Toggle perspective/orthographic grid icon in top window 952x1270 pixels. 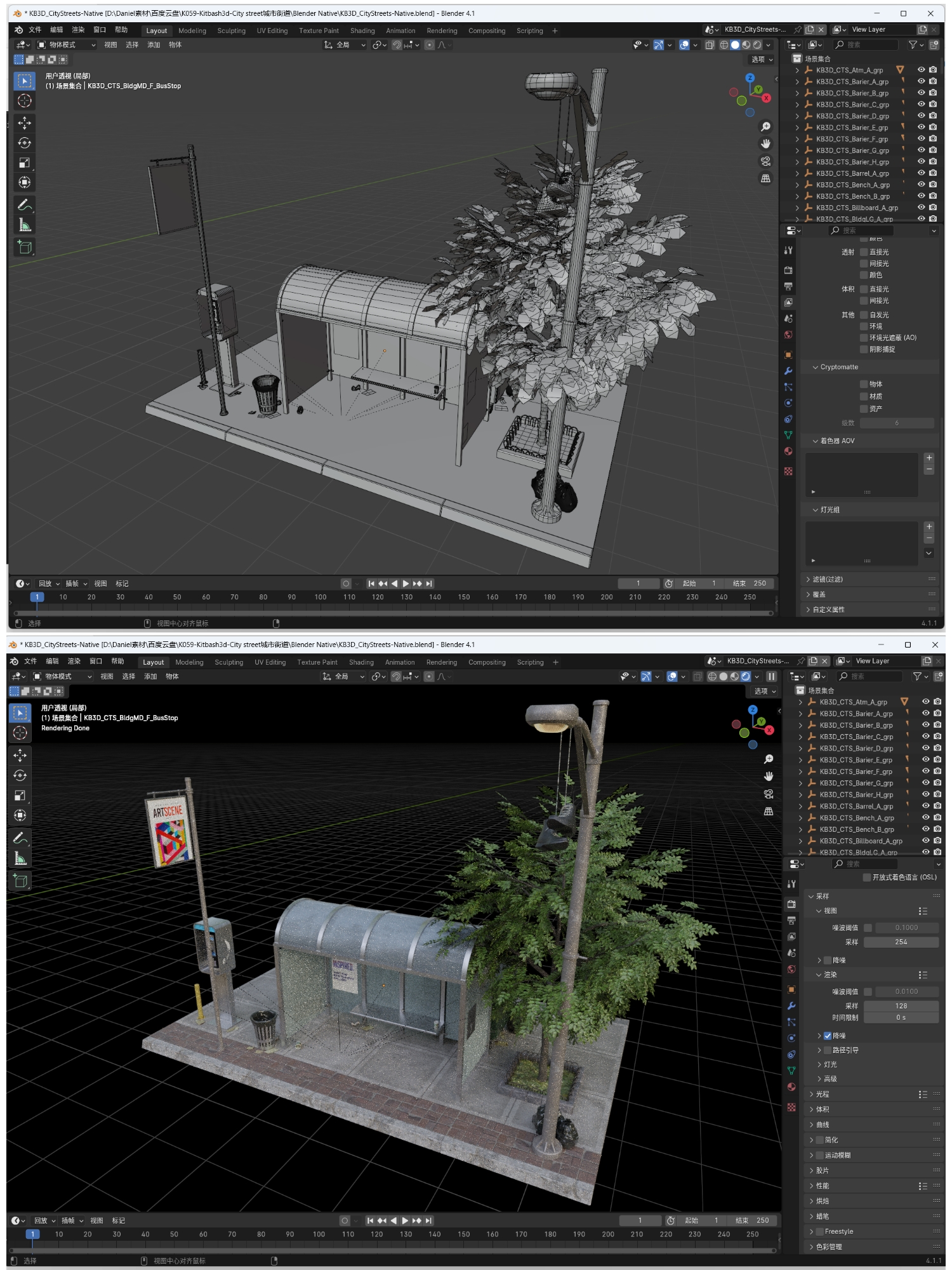pos(766,178)
